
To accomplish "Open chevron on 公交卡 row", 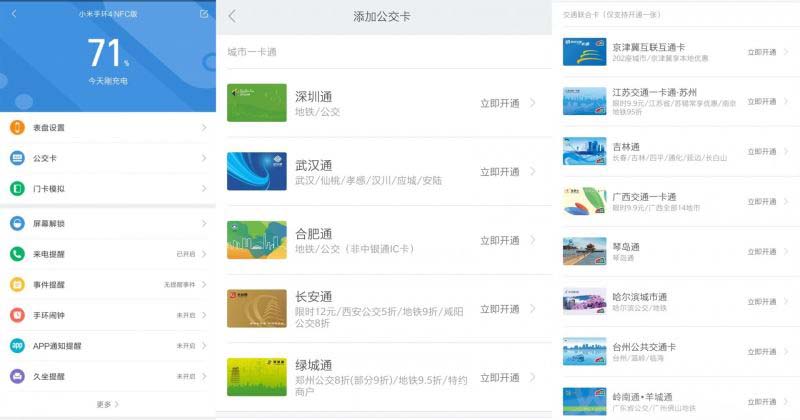I will tap(204, 158).
